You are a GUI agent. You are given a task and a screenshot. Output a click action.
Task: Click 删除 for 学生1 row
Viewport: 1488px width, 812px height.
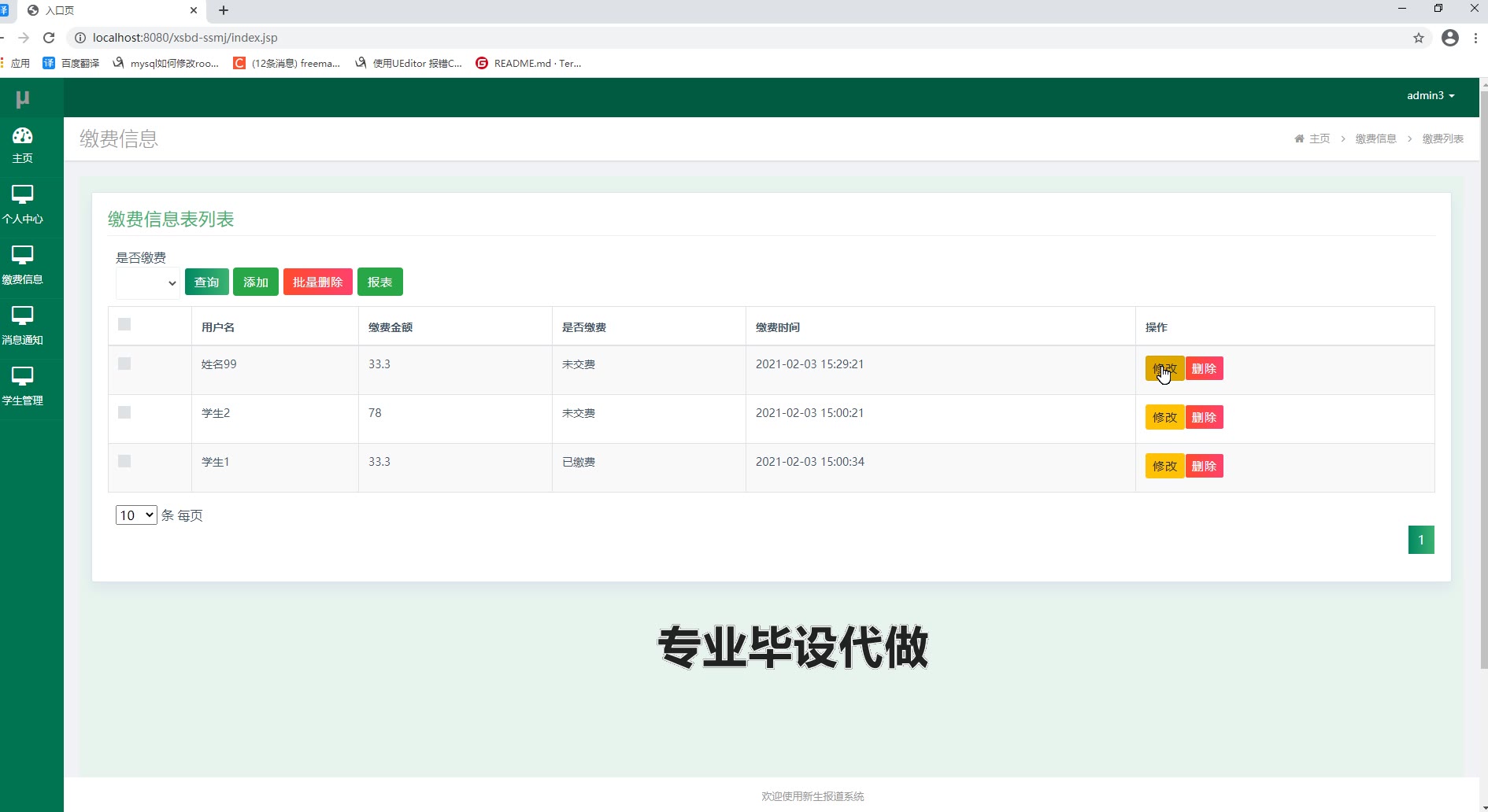[x=1205, y=466]
